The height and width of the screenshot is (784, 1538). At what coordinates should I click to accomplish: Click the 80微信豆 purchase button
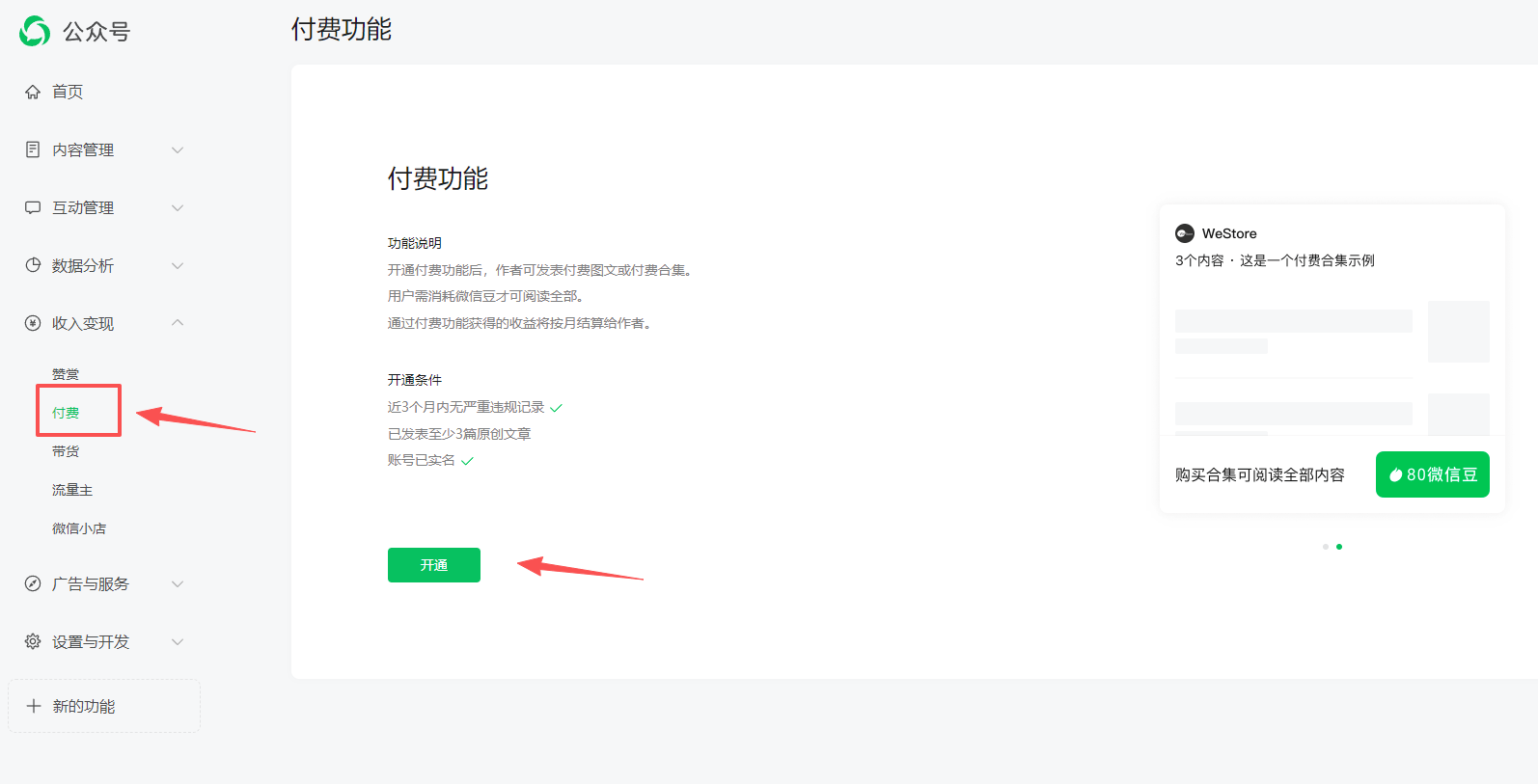[x=1432, y=474]
